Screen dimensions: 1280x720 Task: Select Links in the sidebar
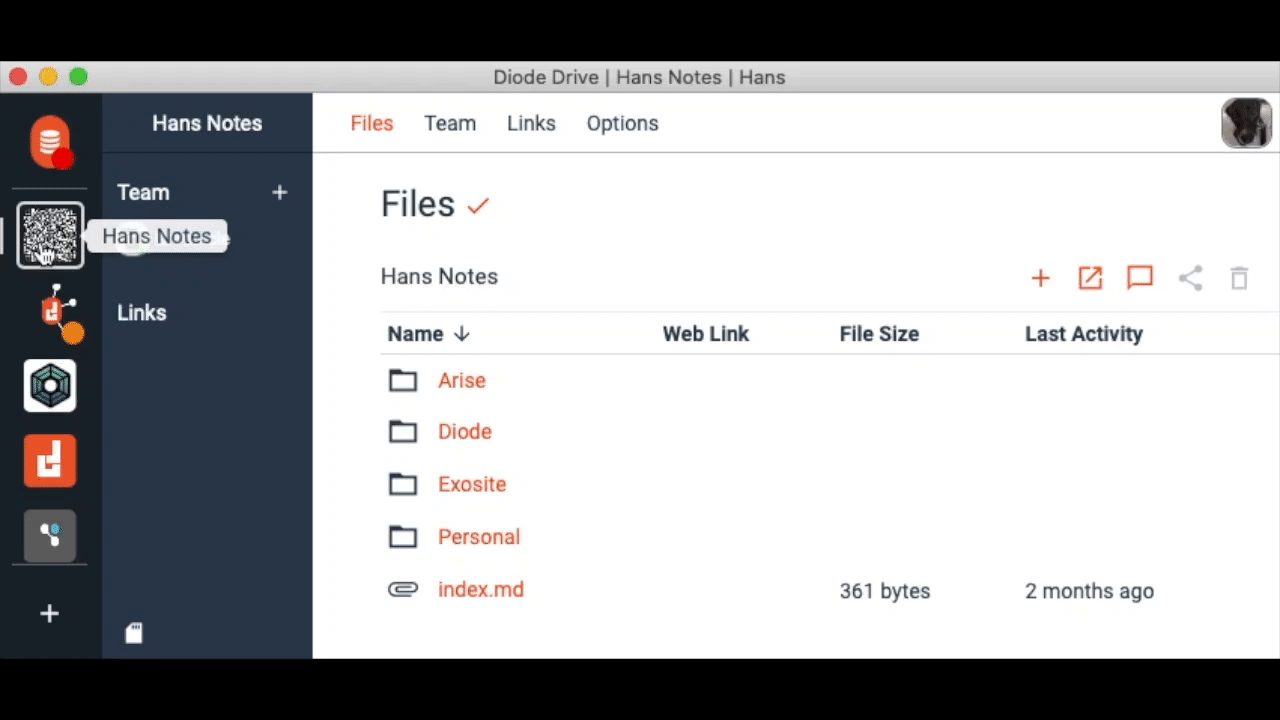142,312
